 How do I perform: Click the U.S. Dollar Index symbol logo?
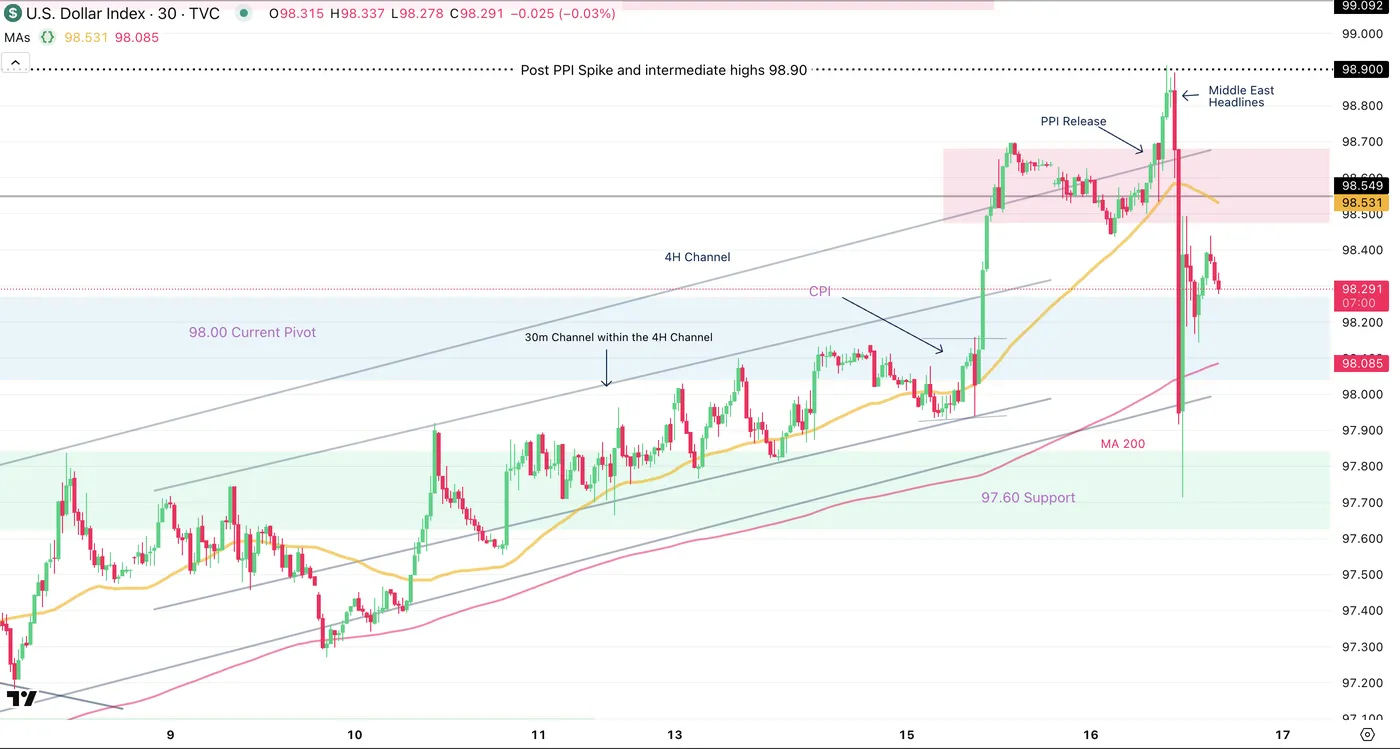click(13, 15)
